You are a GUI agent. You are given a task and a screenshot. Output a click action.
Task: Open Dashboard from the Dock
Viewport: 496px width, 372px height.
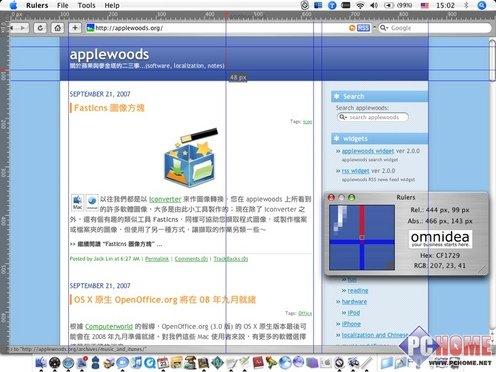coord(55,363)
